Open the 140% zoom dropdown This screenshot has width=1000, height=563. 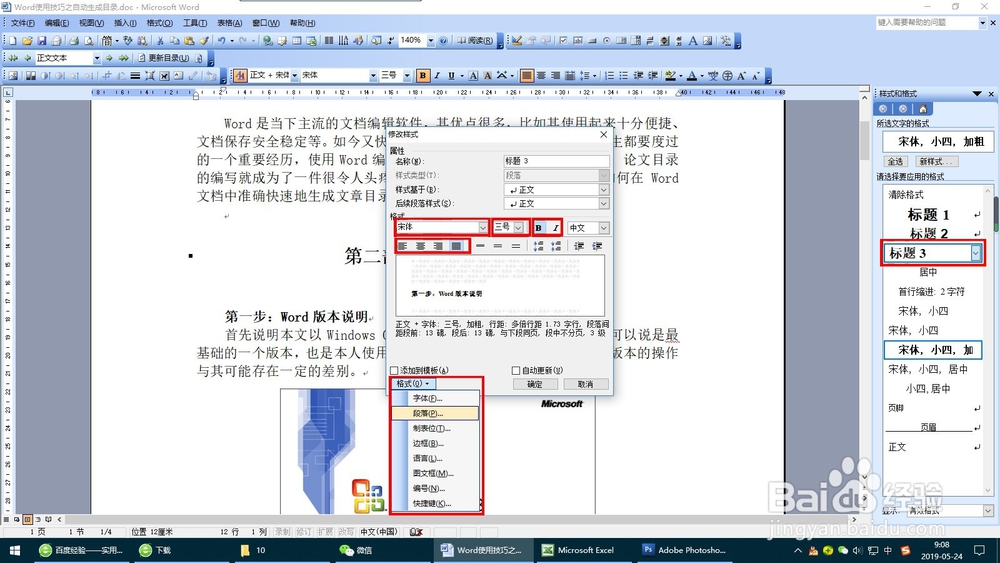430,40
